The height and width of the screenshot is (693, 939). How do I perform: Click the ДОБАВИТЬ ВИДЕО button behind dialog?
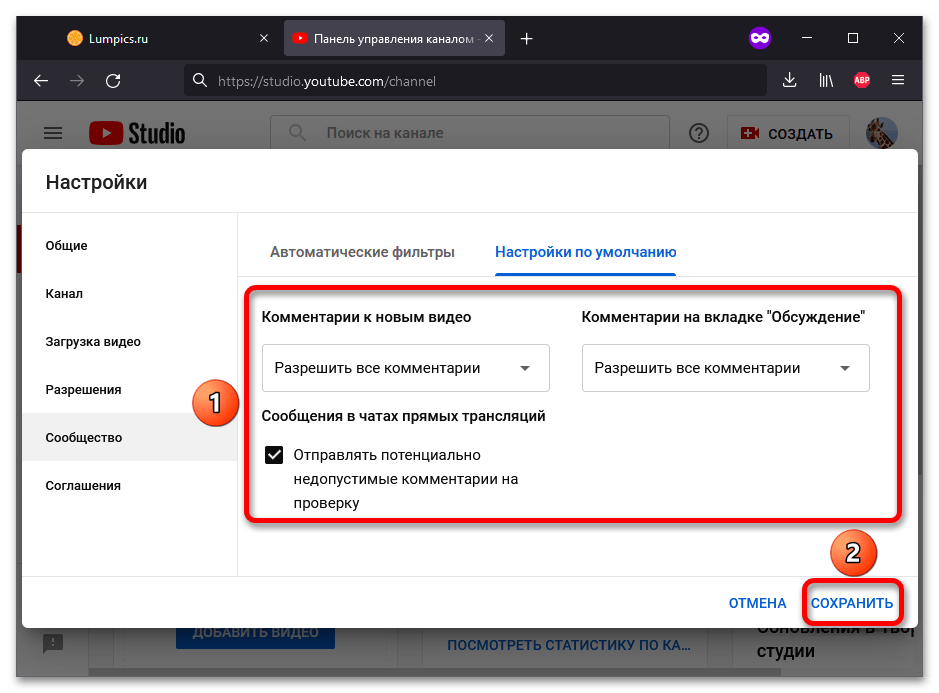point(255,638)
